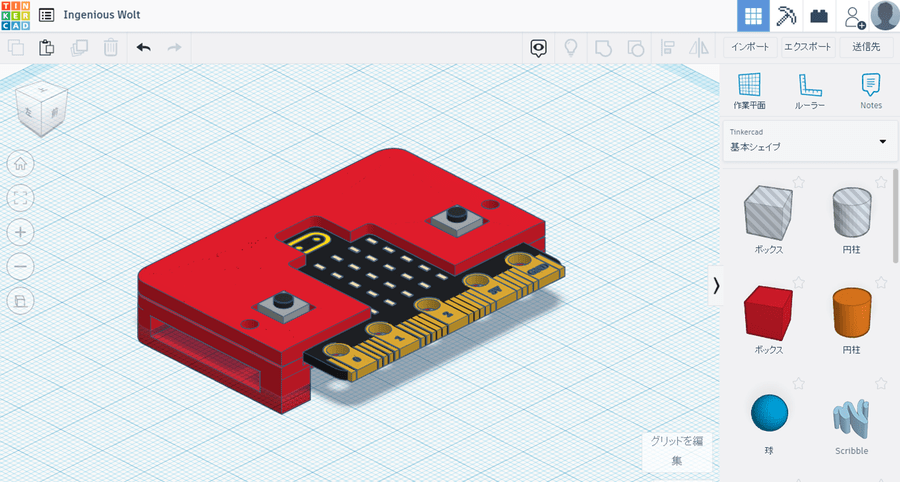Open the user profile avatar
900x482 pixels.
885,15
